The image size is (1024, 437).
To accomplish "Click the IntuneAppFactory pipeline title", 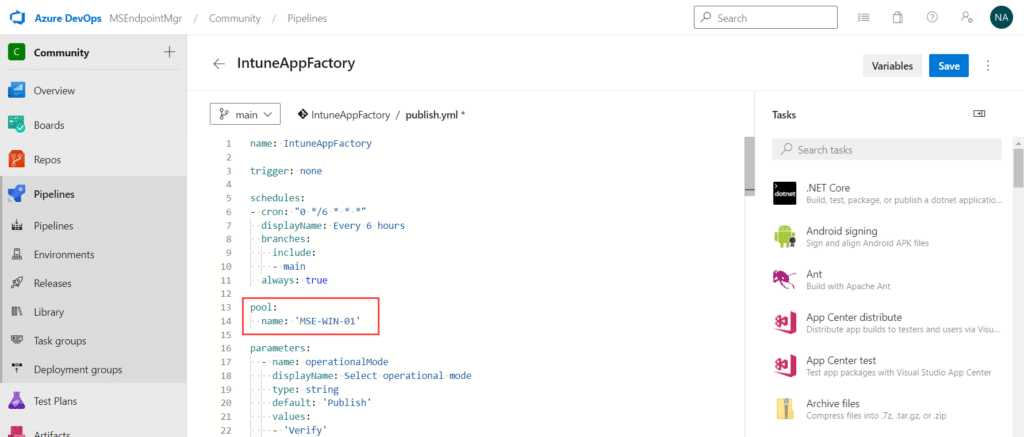I will tap(296, 63).
